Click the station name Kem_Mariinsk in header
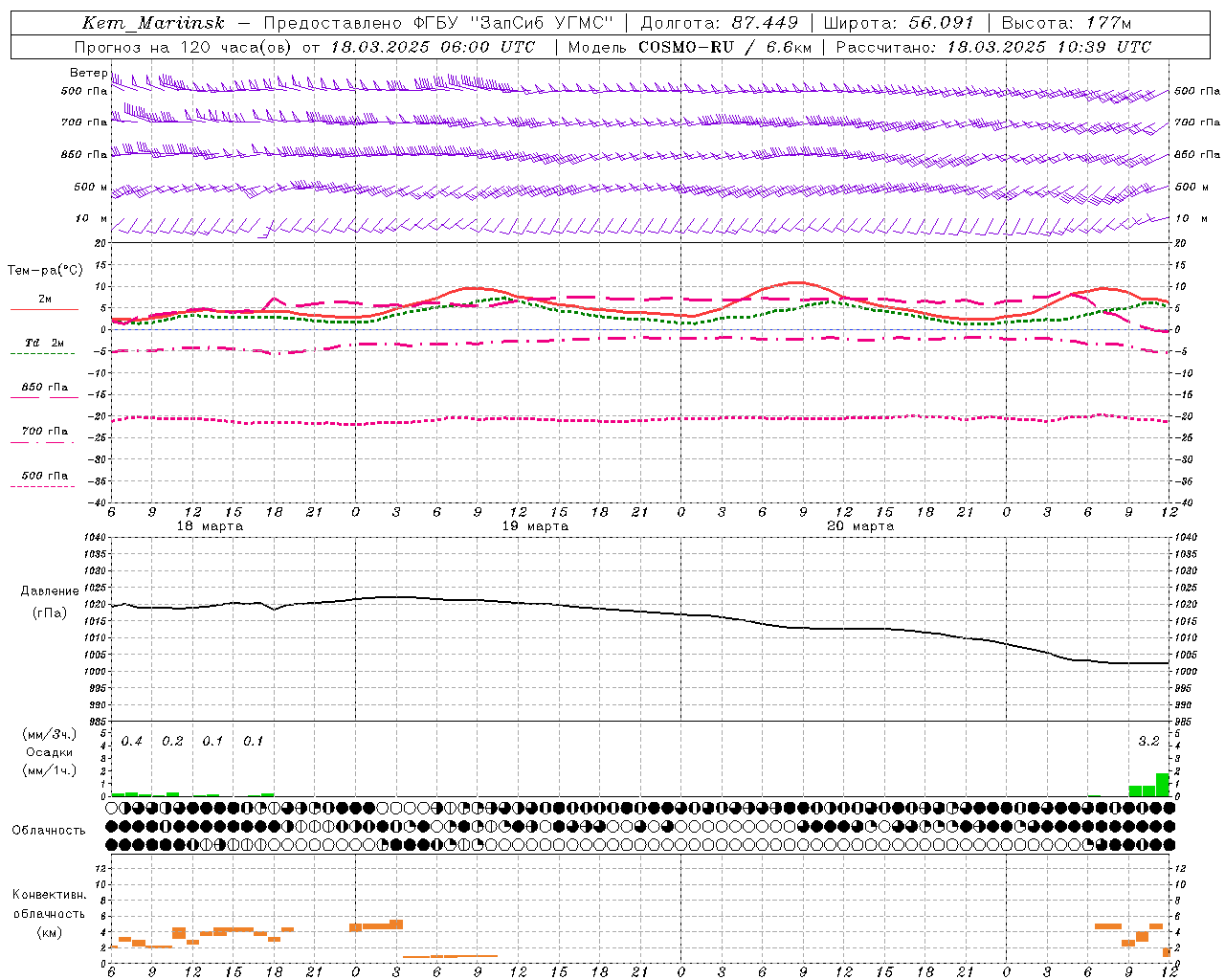 coord(153,23)
